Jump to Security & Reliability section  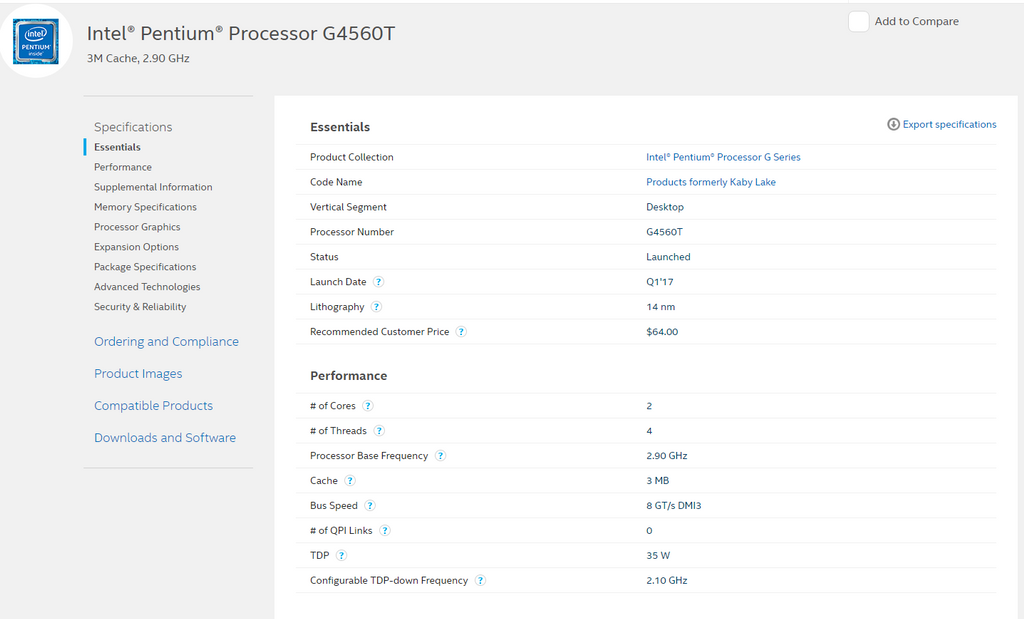tap(140, 307)
